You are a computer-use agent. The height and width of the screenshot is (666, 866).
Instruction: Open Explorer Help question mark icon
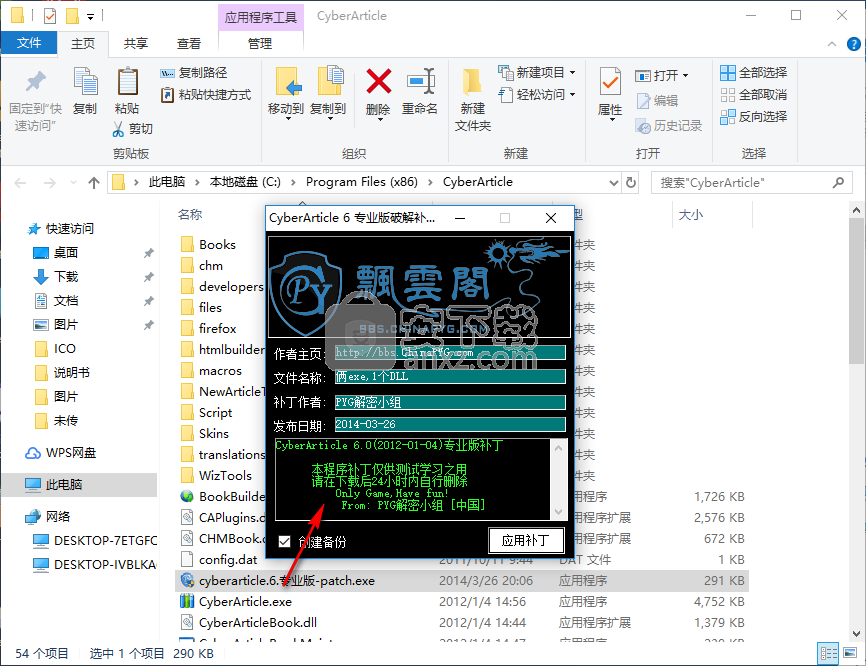point(853,44)
